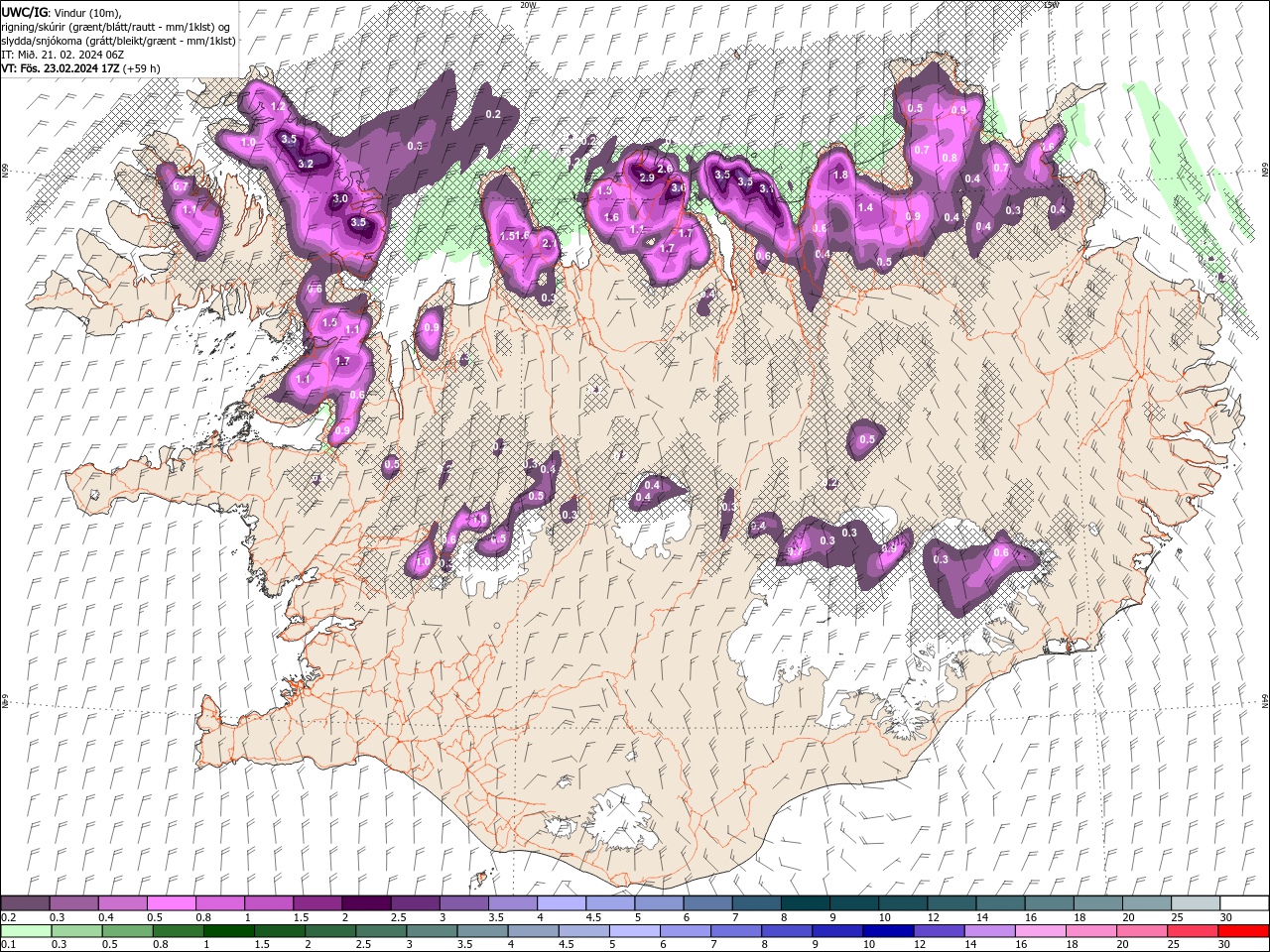Click the 'UWC/IG: Vindur (10m),' title line
This screenshot has width=1270, height=952.
point(61,12)
